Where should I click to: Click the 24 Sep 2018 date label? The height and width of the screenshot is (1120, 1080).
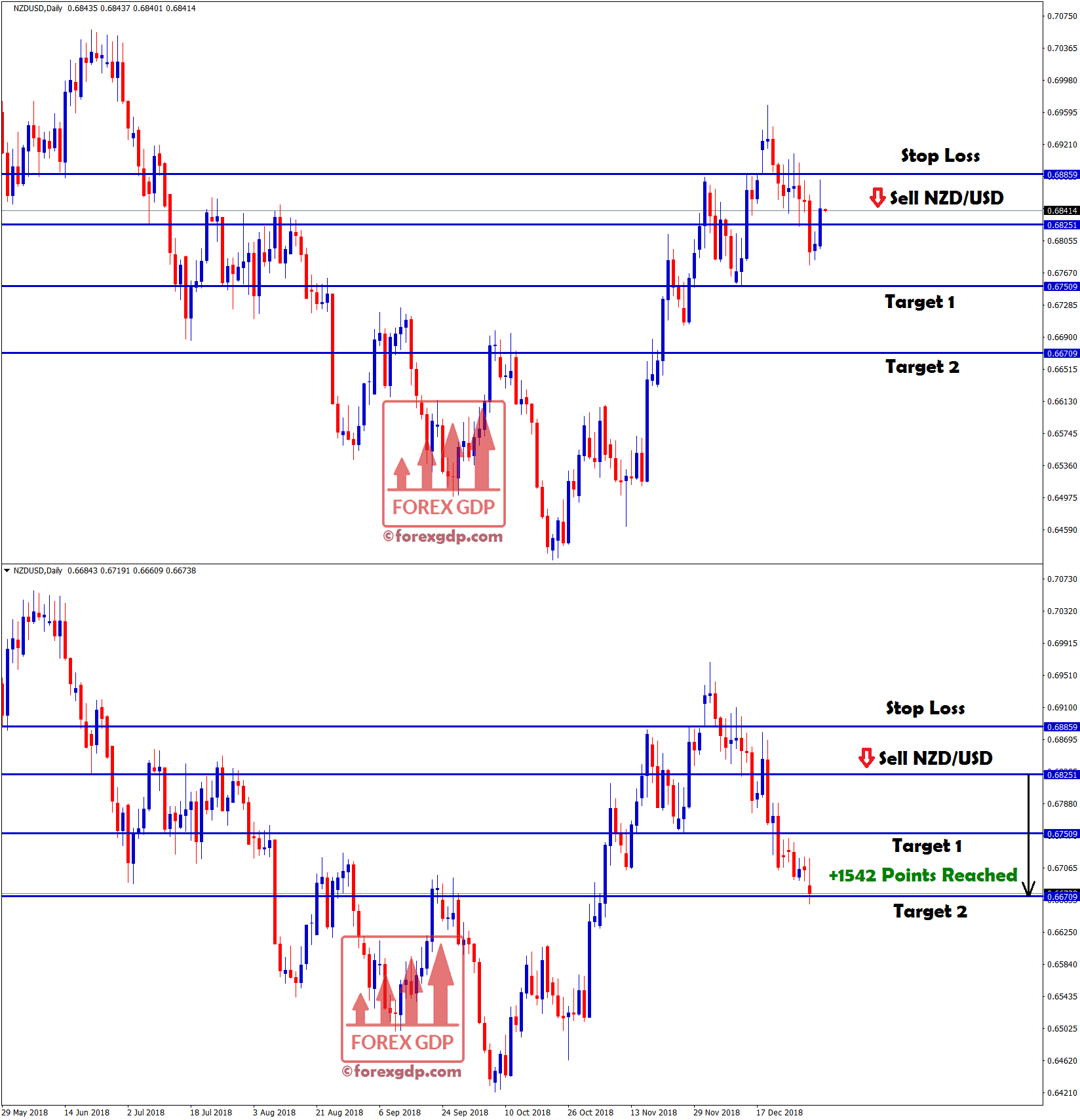465,1112
